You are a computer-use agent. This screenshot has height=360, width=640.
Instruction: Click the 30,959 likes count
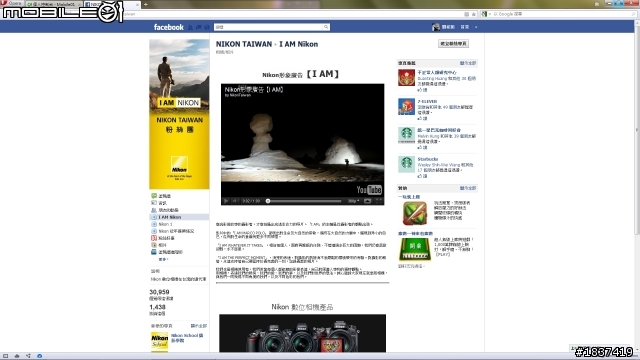(x=159, y=292)
